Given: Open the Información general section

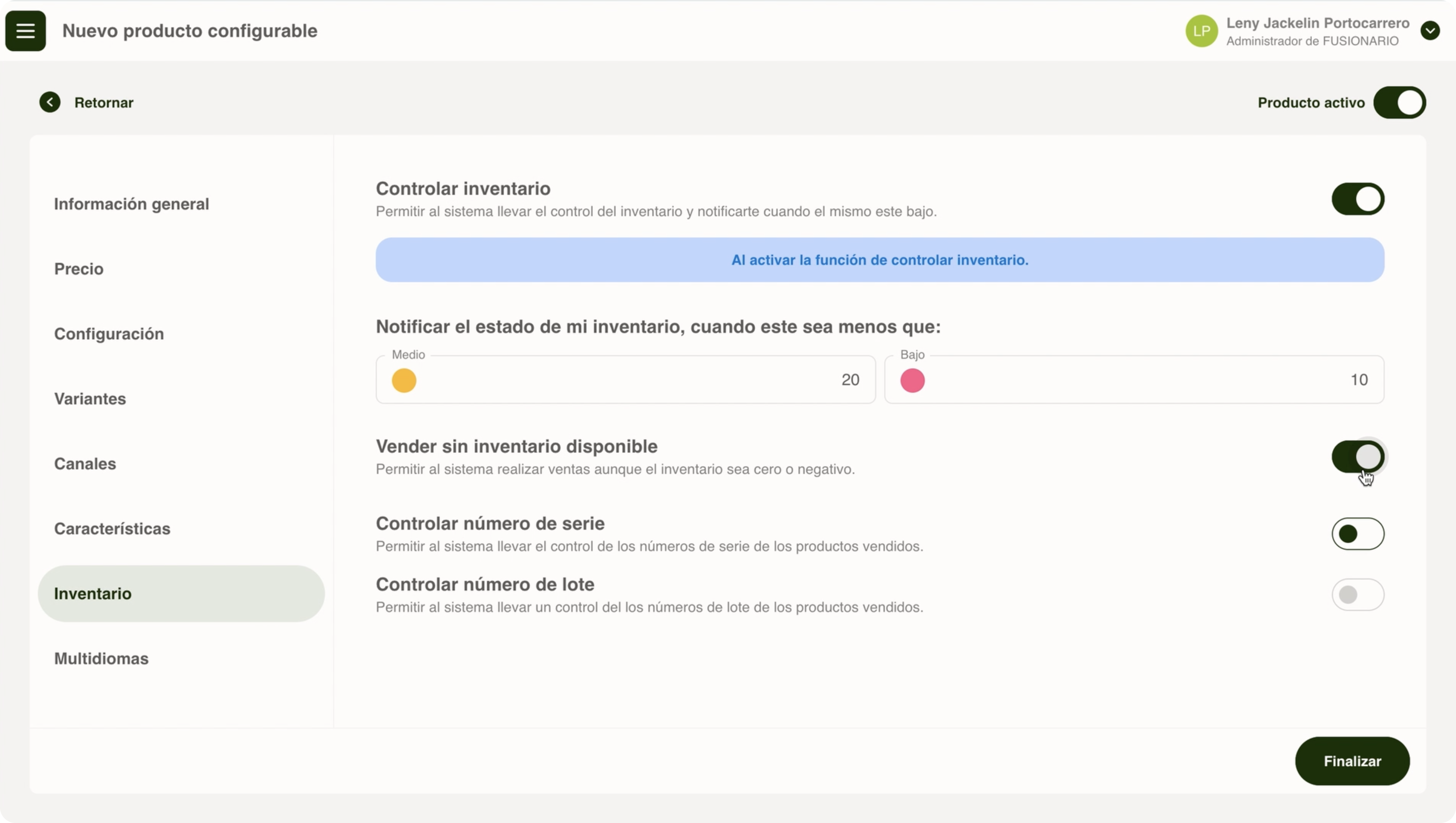Looking at the screenshot, I should point(131,204).
